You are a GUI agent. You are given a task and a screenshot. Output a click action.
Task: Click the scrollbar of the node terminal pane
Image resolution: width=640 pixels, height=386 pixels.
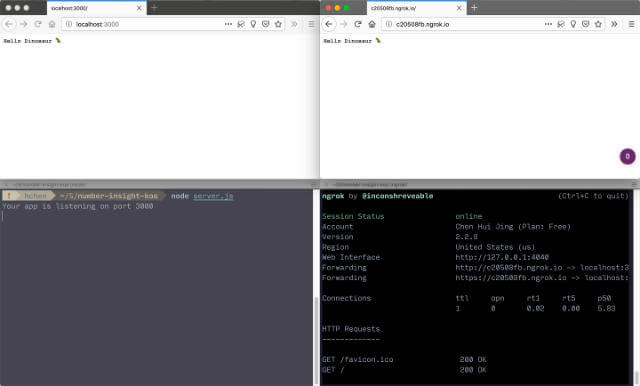[x=316, y=341]
